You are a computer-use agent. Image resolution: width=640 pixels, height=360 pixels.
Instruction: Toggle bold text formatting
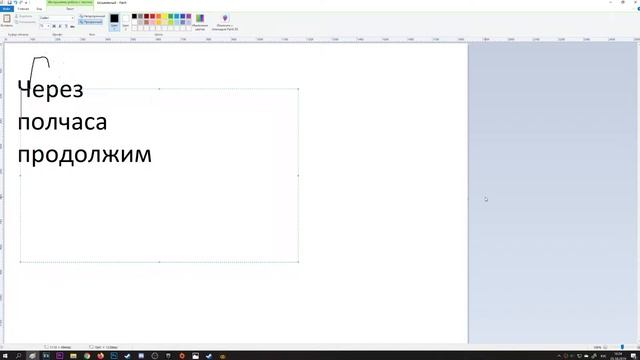click(x=54, y=26)
